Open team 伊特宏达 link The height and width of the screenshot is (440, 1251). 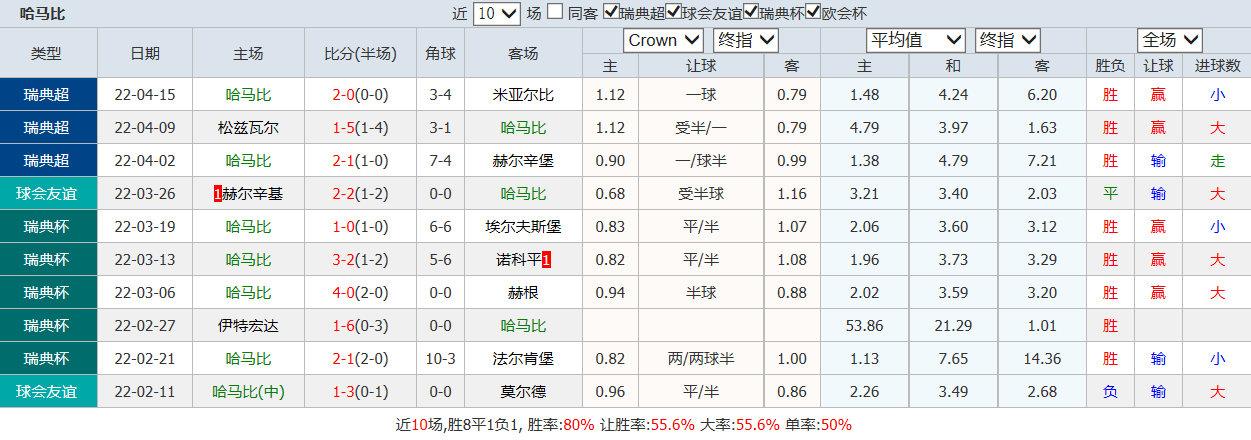coord(248,326)
